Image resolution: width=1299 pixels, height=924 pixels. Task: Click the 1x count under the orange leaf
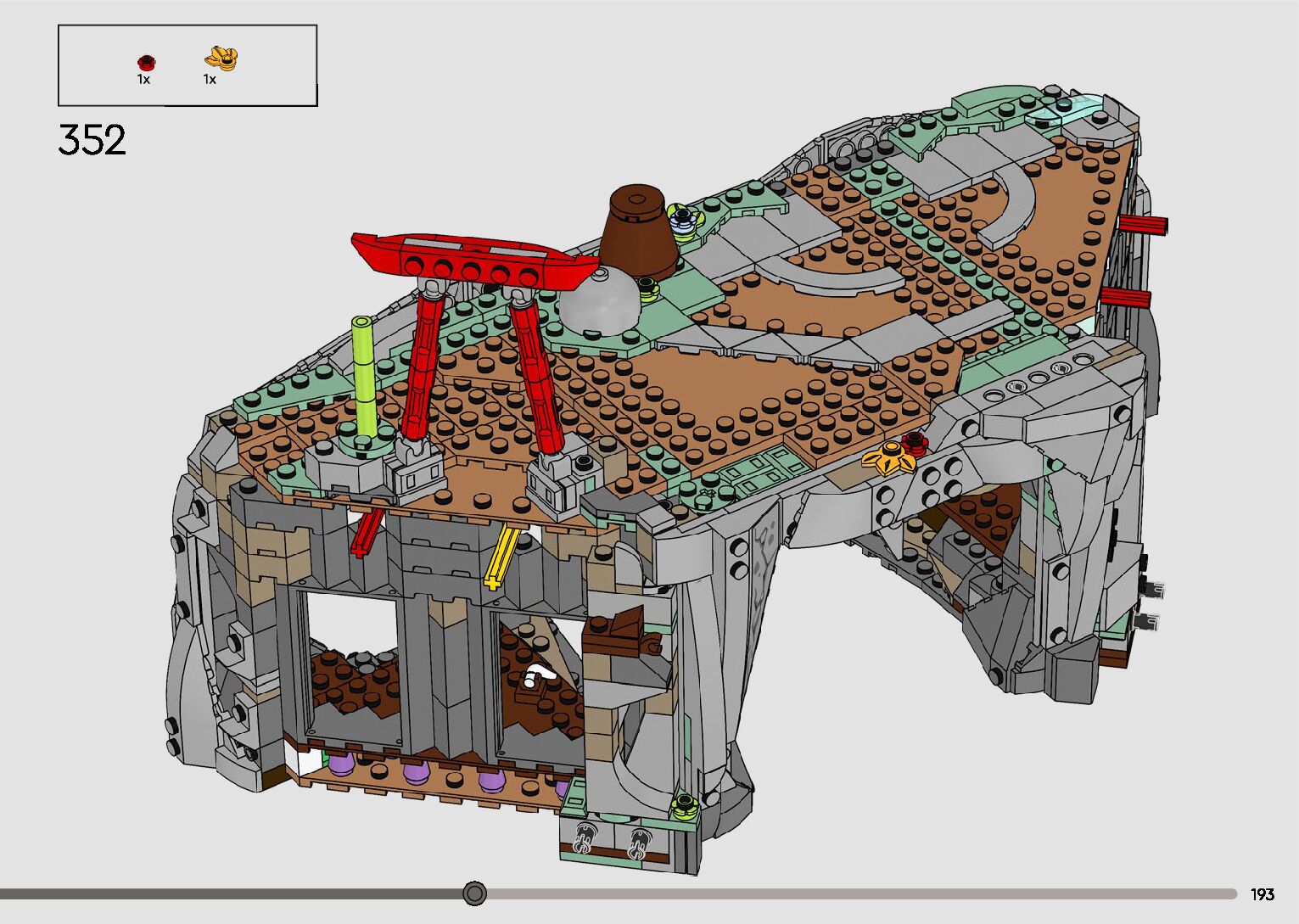coord(210,80)
